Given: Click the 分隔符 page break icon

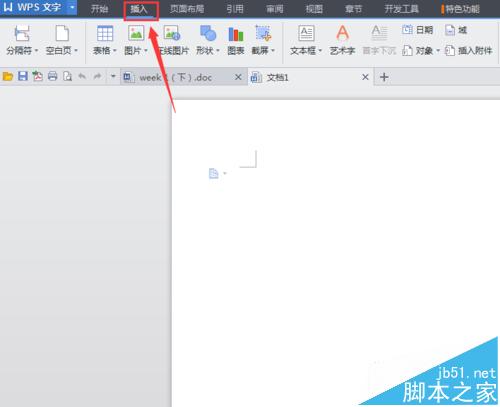Looking at the screenshot, I should [x=21, y=34].
